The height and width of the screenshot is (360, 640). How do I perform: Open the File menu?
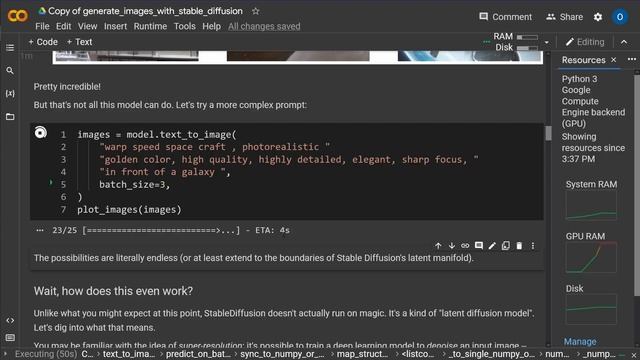point(42,26)
